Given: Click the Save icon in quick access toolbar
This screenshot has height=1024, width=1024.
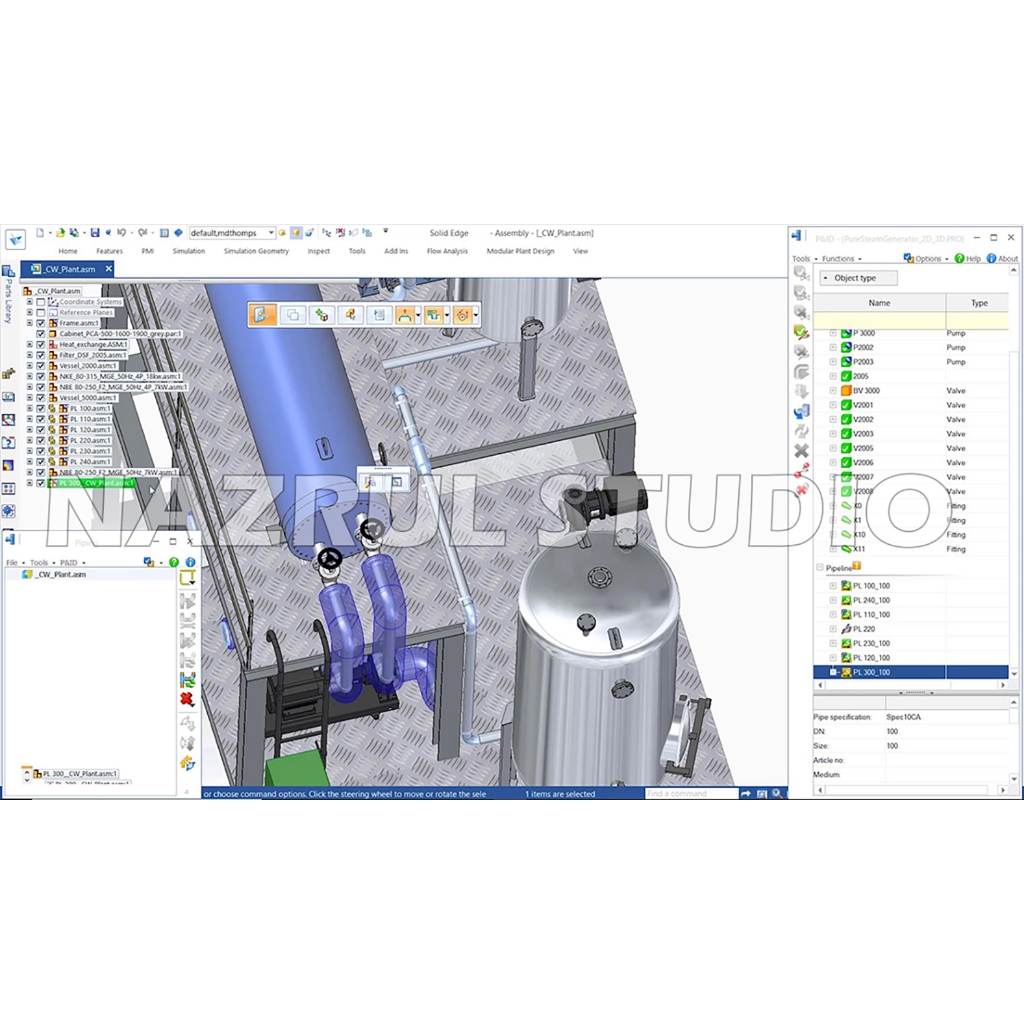Looking at the screenshot, I should click(95, 232).
